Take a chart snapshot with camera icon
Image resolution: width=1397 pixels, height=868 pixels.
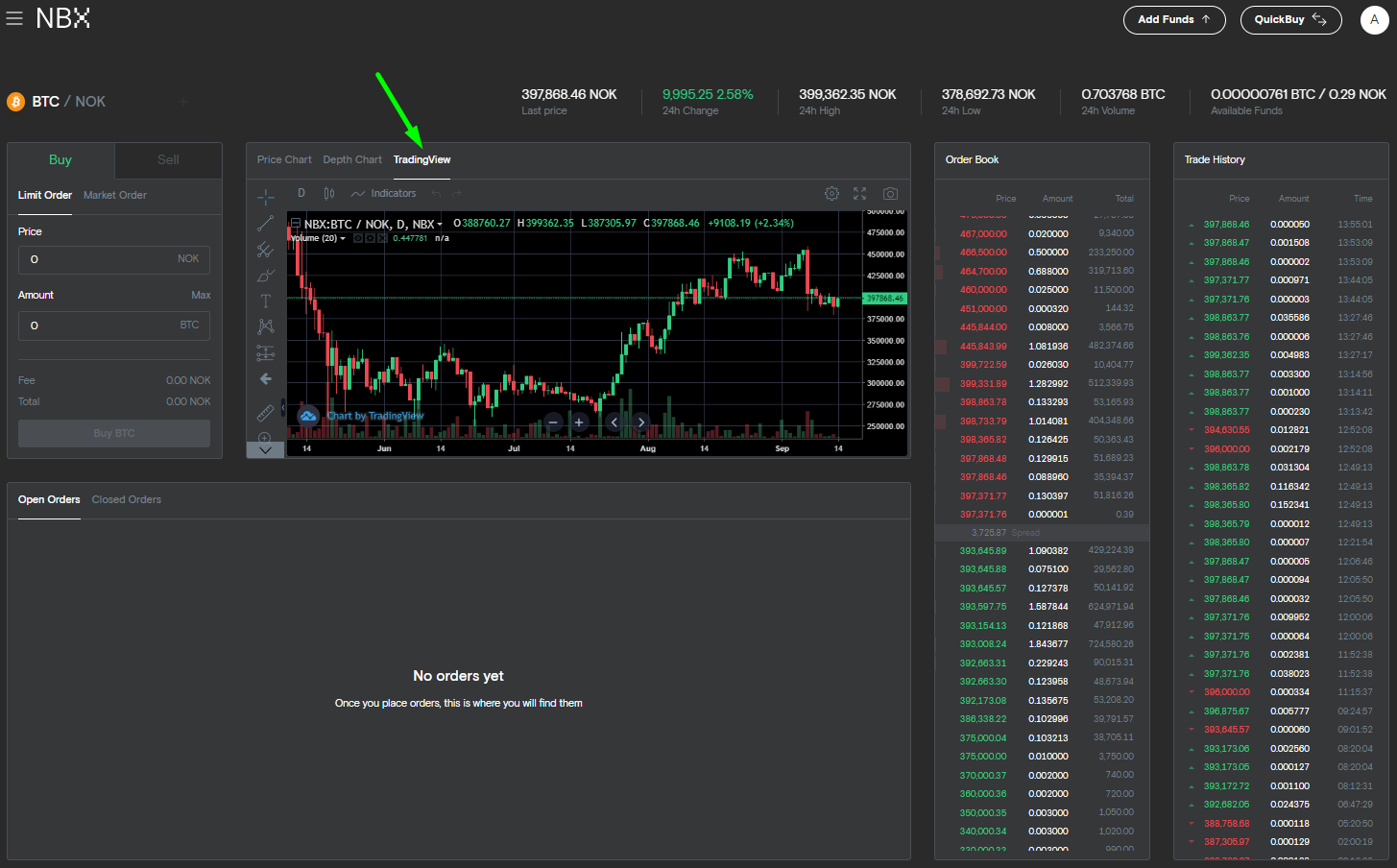(890, 193)
